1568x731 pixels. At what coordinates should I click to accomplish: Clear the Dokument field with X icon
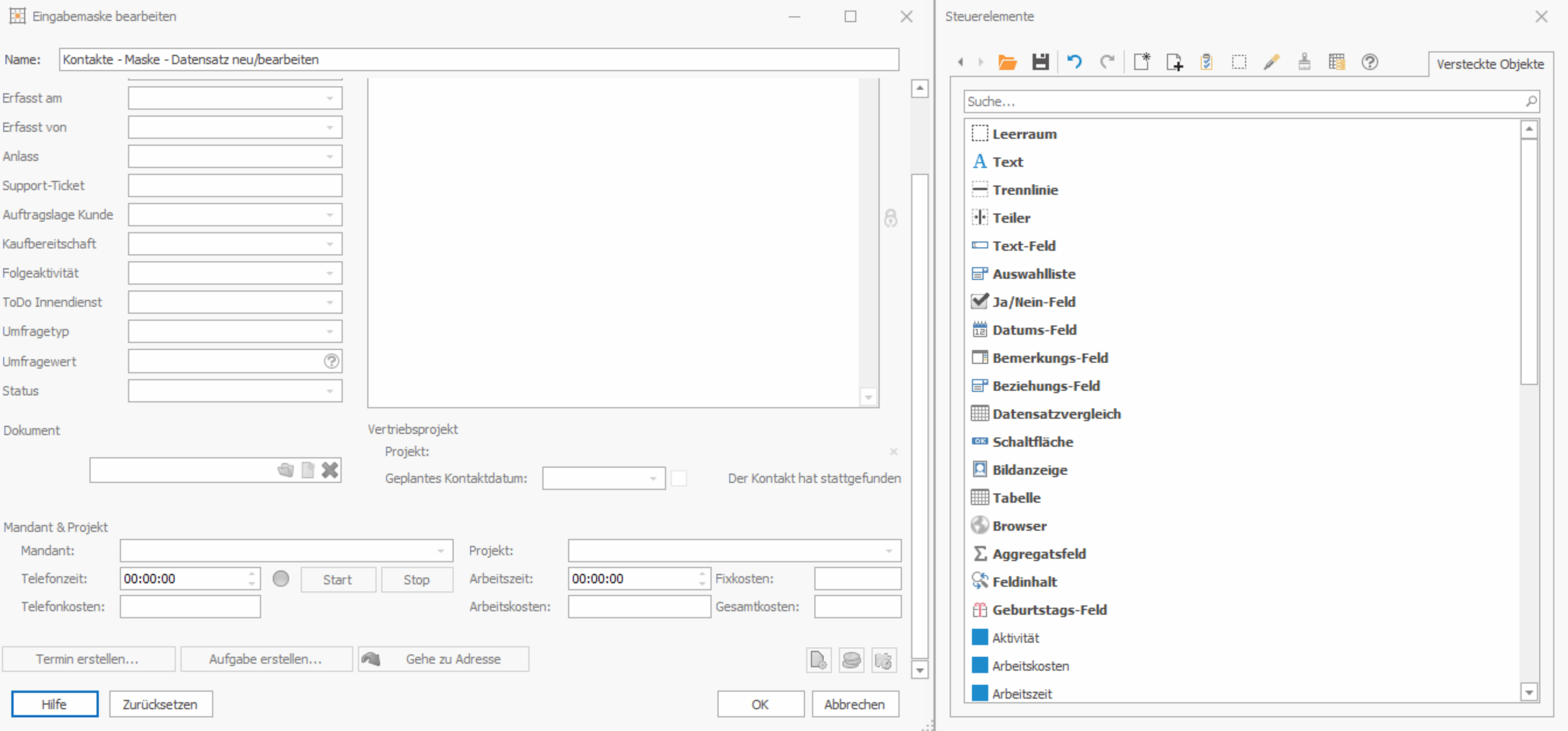(x=330, y=470)
